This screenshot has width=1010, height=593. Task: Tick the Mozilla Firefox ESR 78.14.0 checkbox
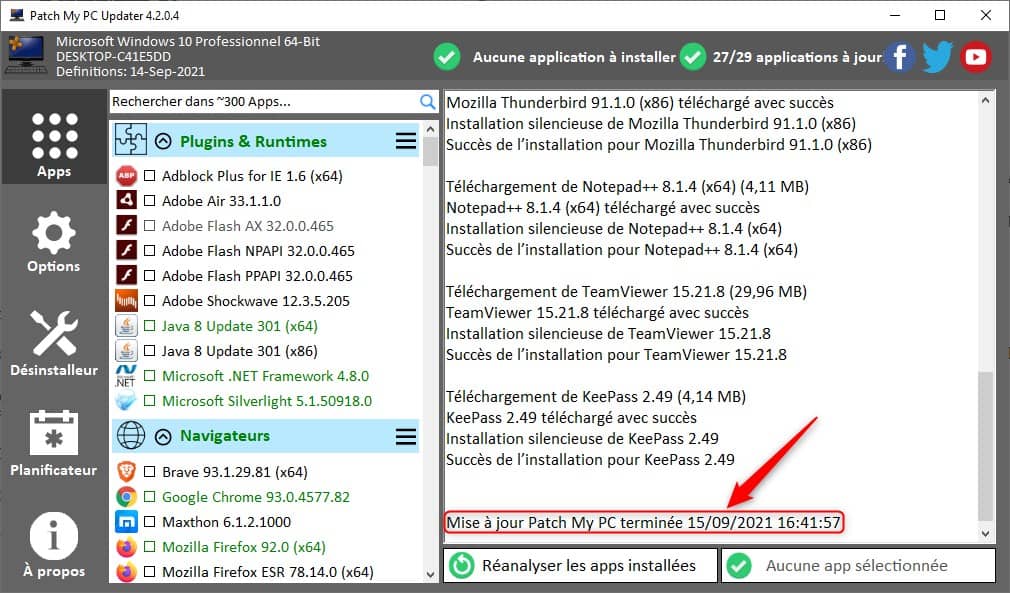coord(149,572)
